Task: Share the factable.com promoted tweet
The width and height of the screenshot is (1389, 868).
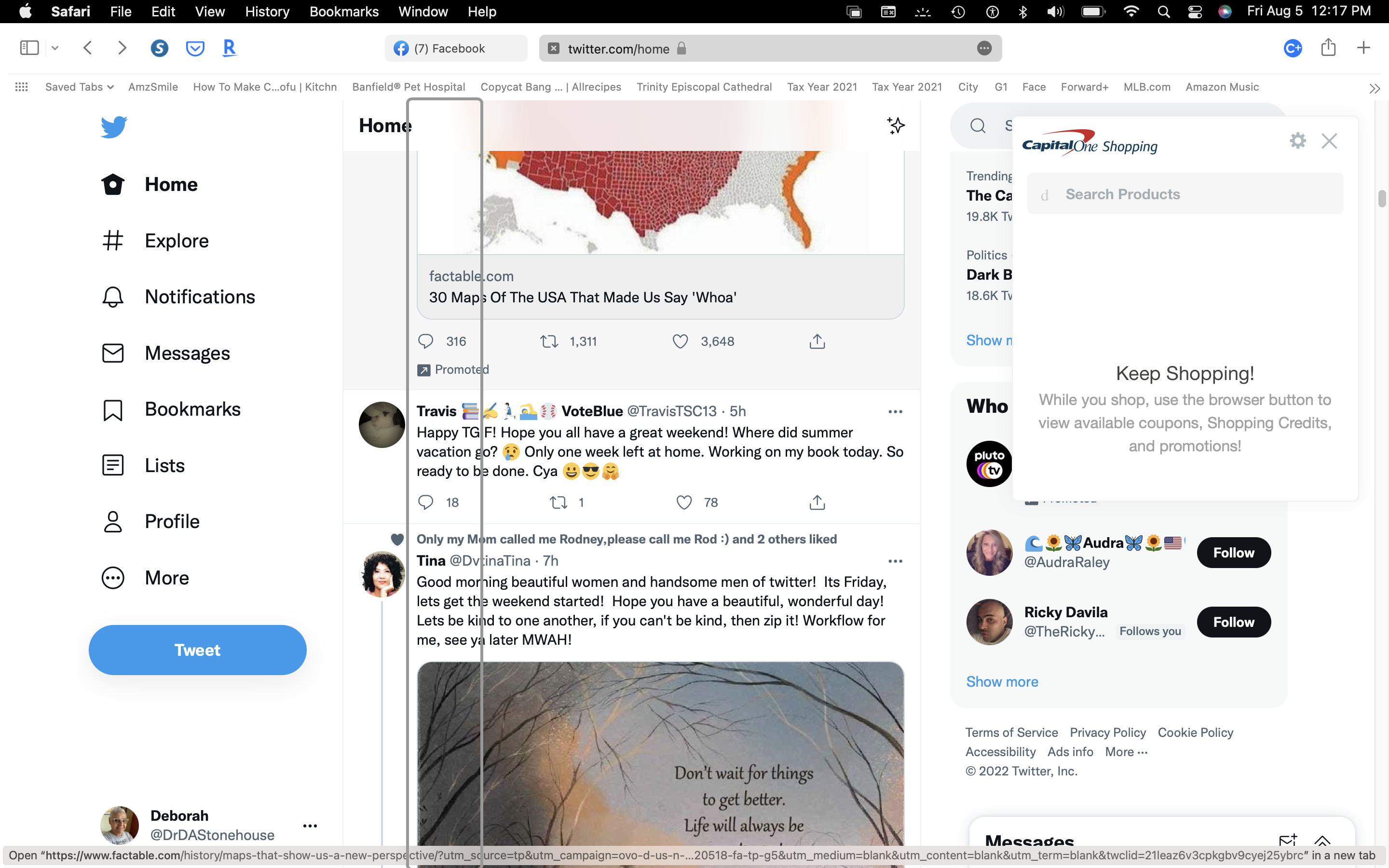Action: pyautogui.click(x=817, y=341)
